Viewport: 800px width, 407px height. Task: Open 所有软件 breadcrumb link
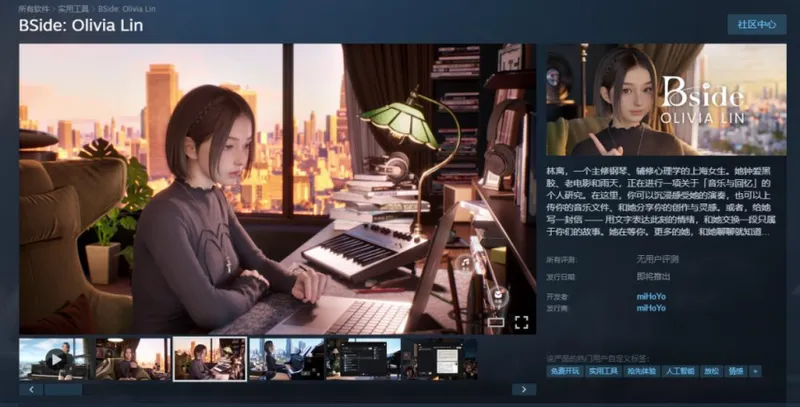tap(34, 9)
